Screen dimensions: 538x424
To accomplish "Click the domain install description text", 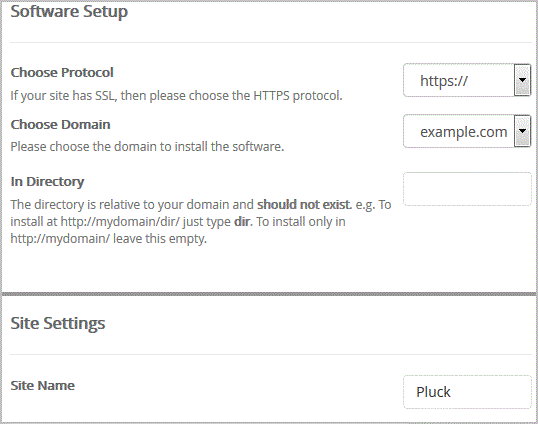I will 147,146.
